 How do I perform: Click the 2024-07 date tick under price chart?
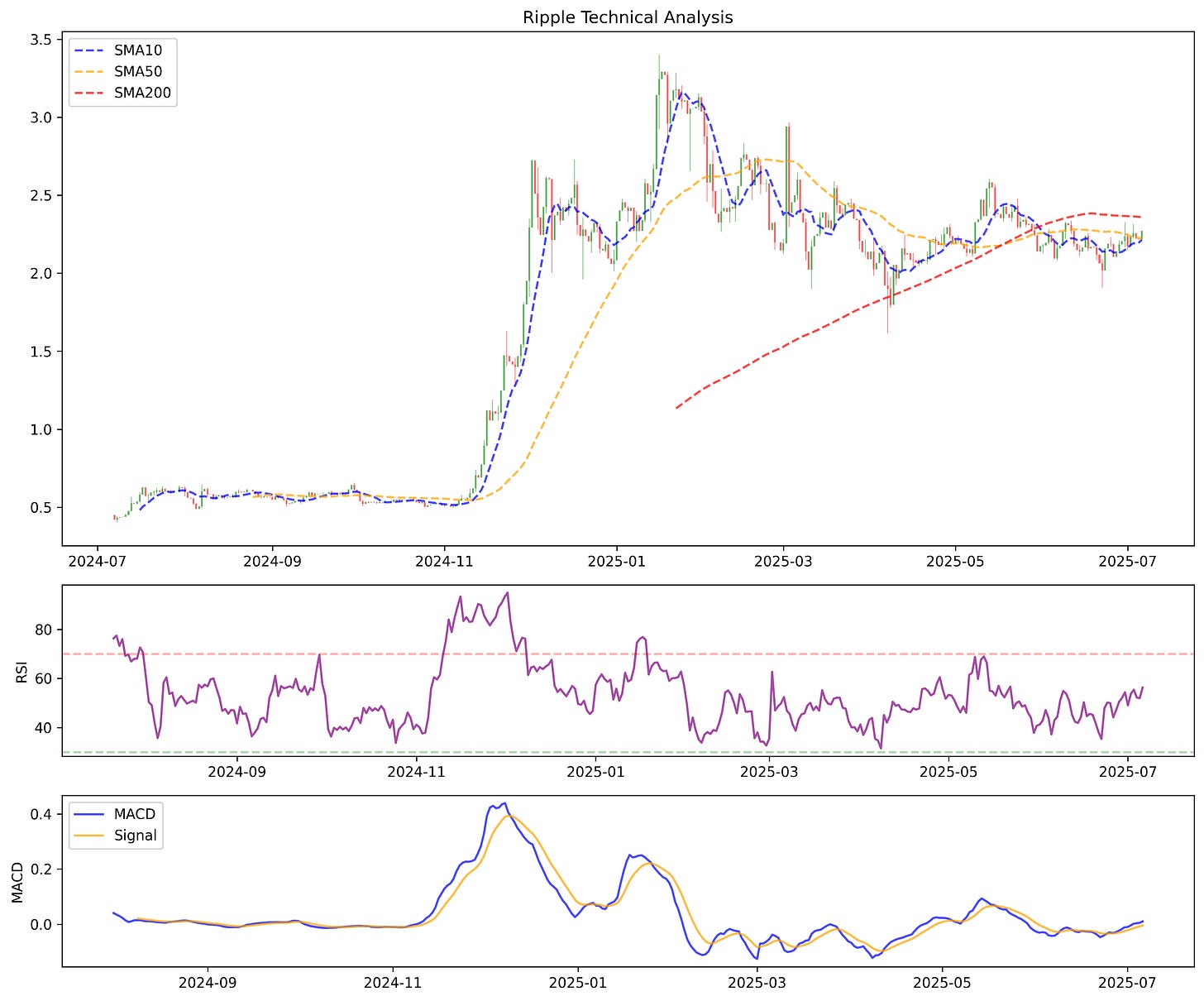pyautogui.click(x=98, y=562)
